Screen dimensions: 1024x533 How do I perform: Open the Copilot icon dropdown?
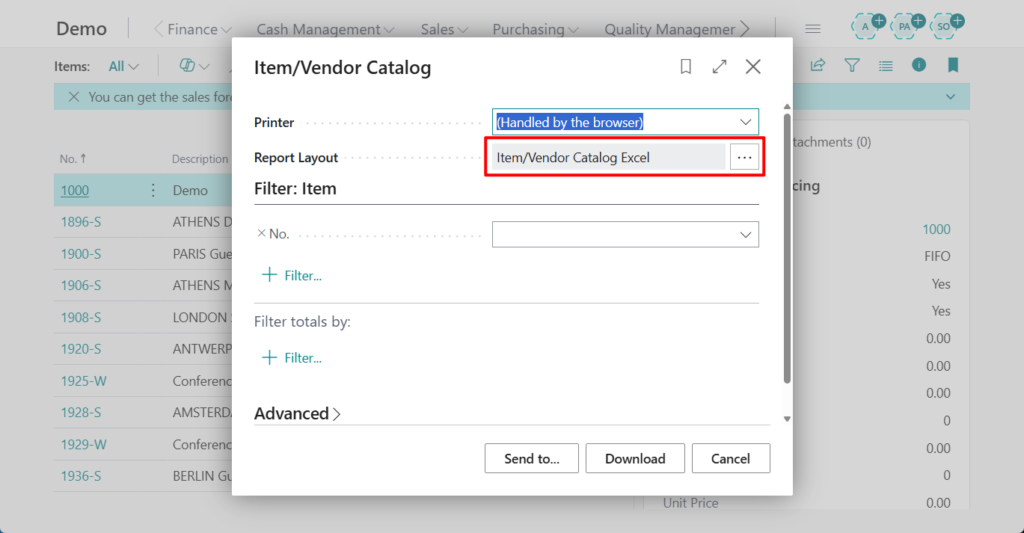194,66
